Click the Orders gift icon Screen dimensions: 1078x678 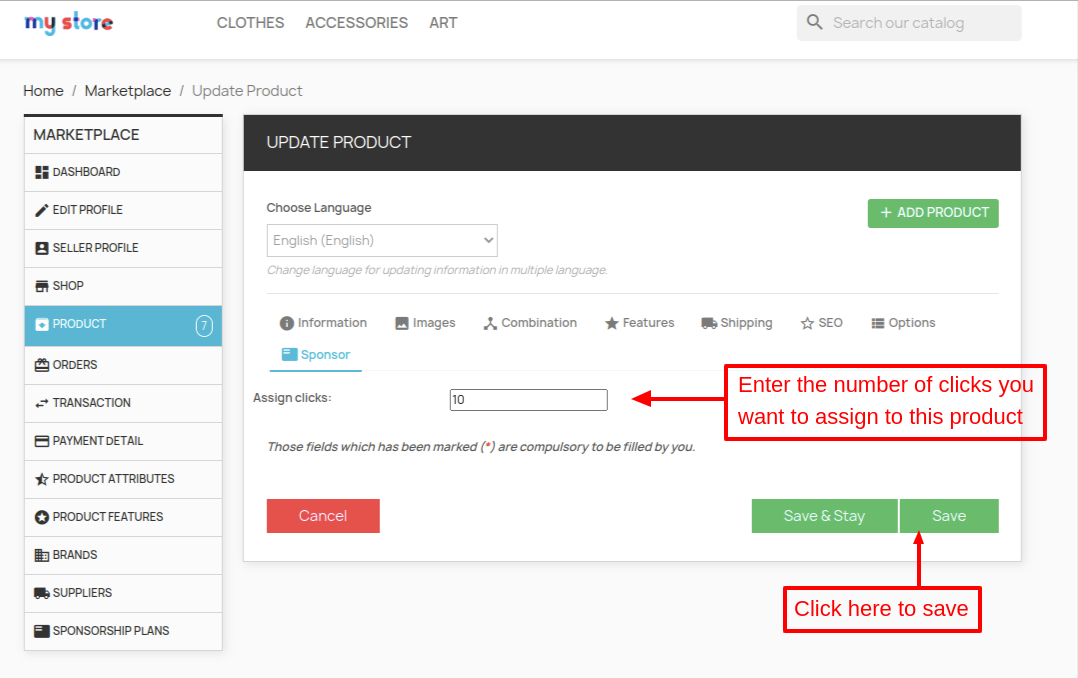tap(42, 365)
